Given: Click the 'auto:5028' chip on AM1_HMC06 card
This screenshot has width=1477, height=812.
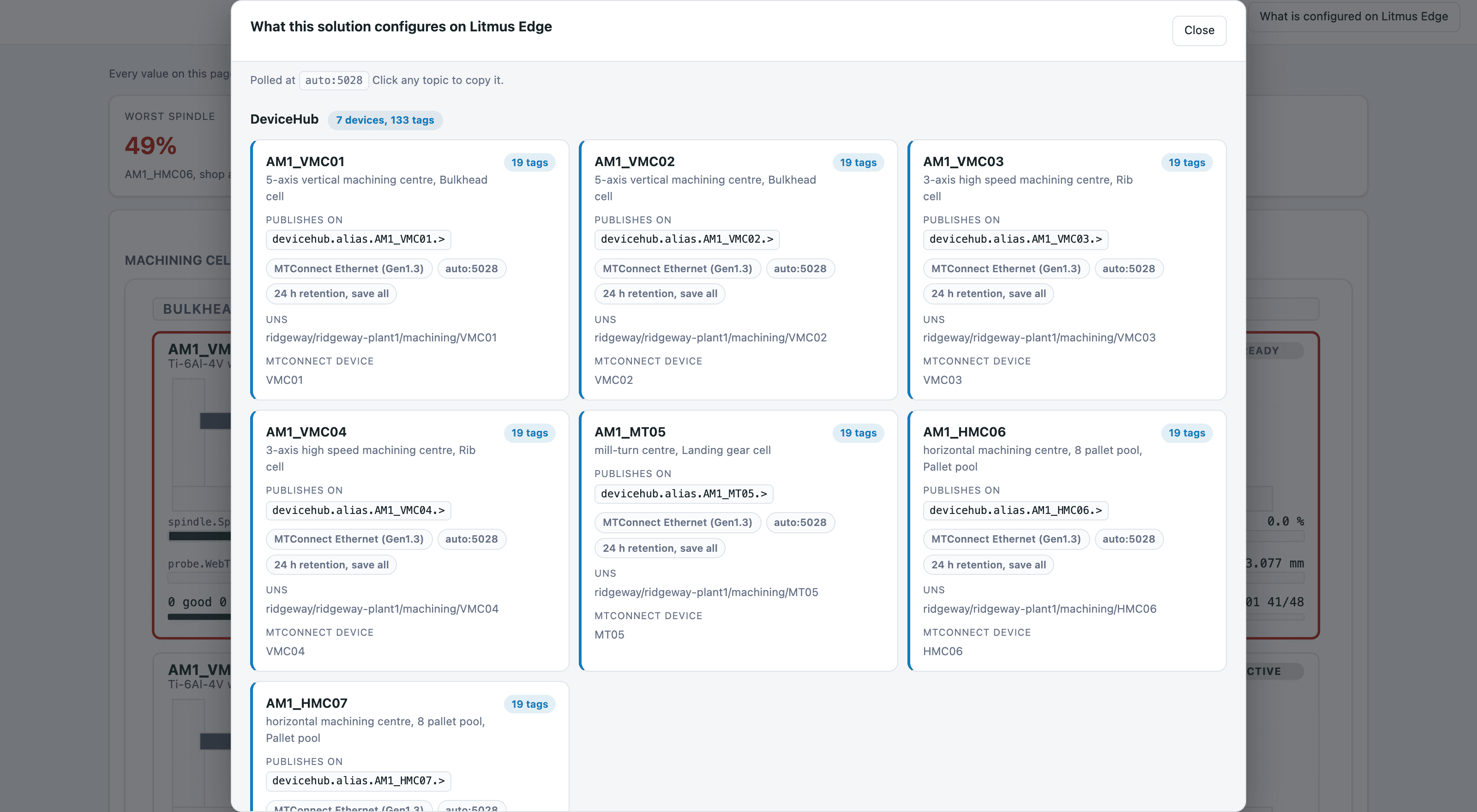Looking at the screenshot, I should point(1129,539).
